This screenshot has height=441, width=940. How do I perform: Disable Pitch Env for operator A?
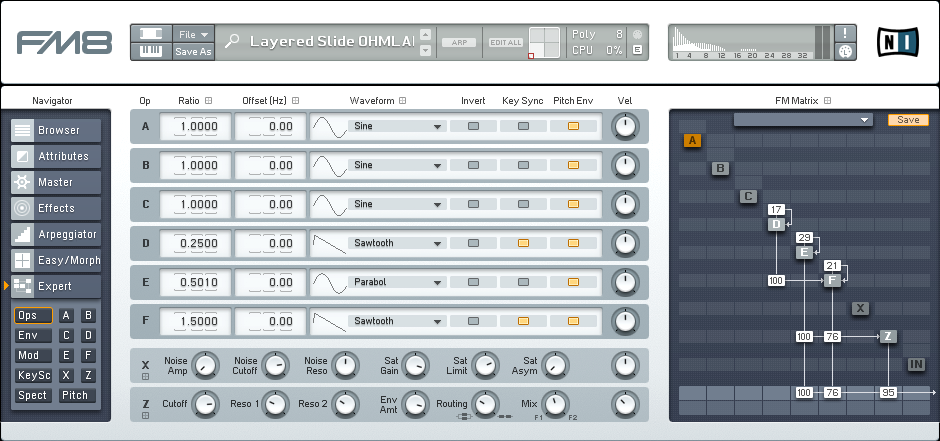point(573,126)
